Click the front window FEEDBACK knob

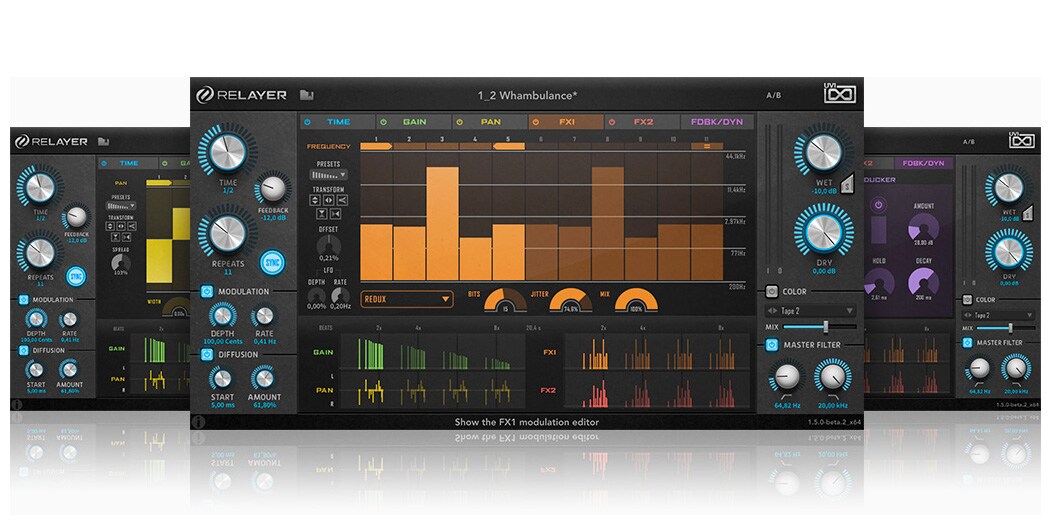[272, 189]
